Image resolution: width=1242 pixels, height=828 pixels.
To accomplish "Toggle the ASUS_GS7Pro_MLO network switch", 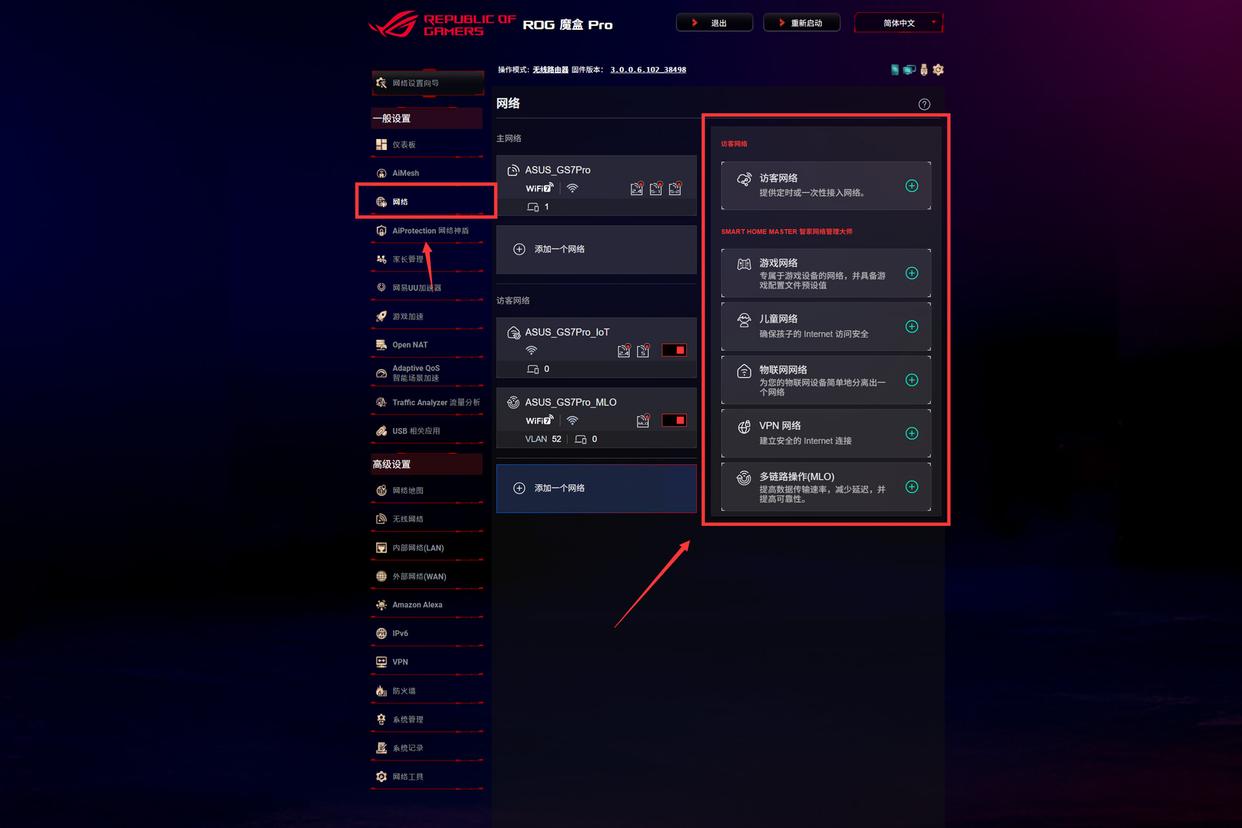I will coord(674,420).
